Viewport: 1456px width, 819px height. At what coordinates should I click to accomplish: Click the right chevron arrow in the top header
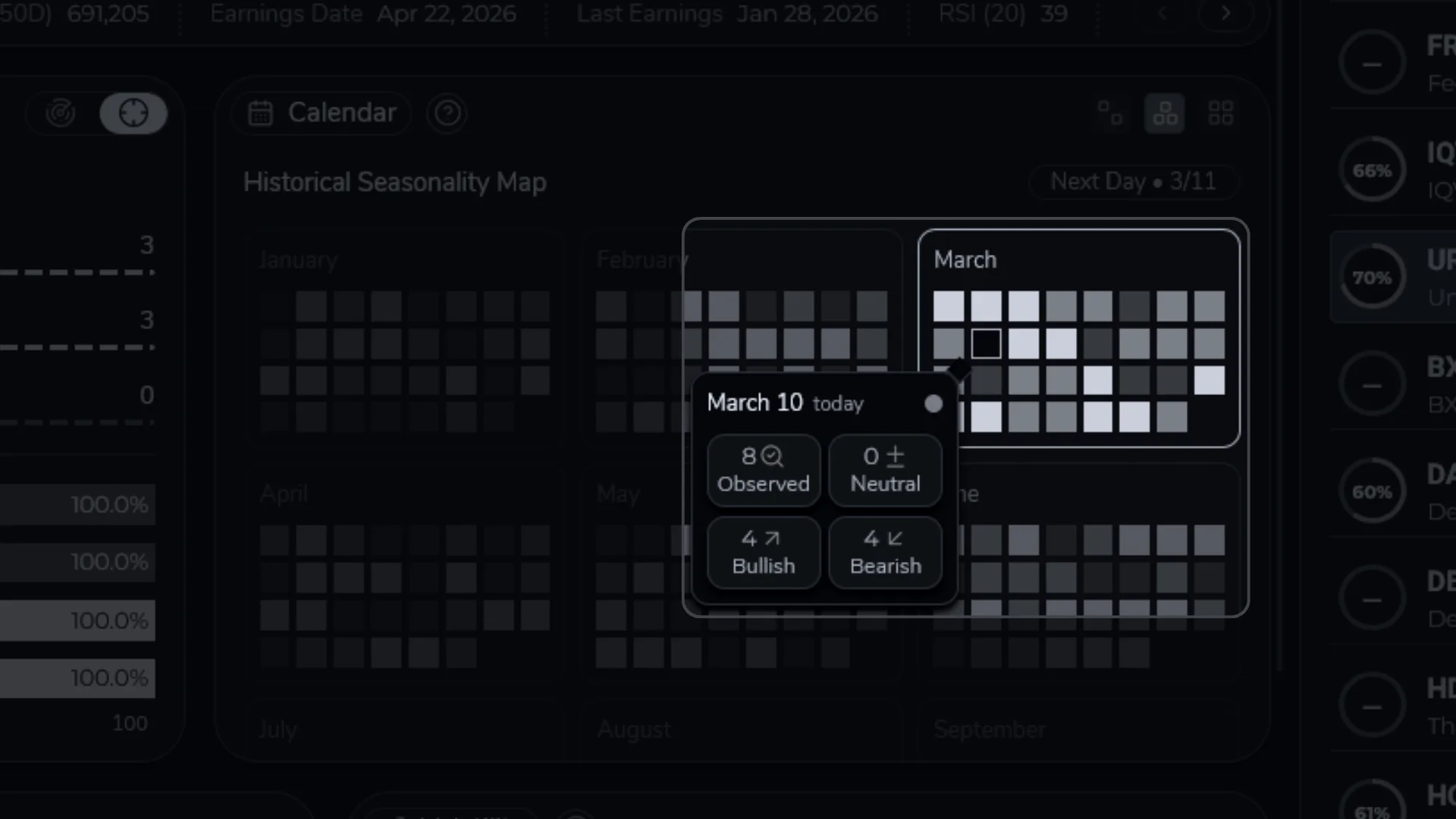coord(1224,13)
